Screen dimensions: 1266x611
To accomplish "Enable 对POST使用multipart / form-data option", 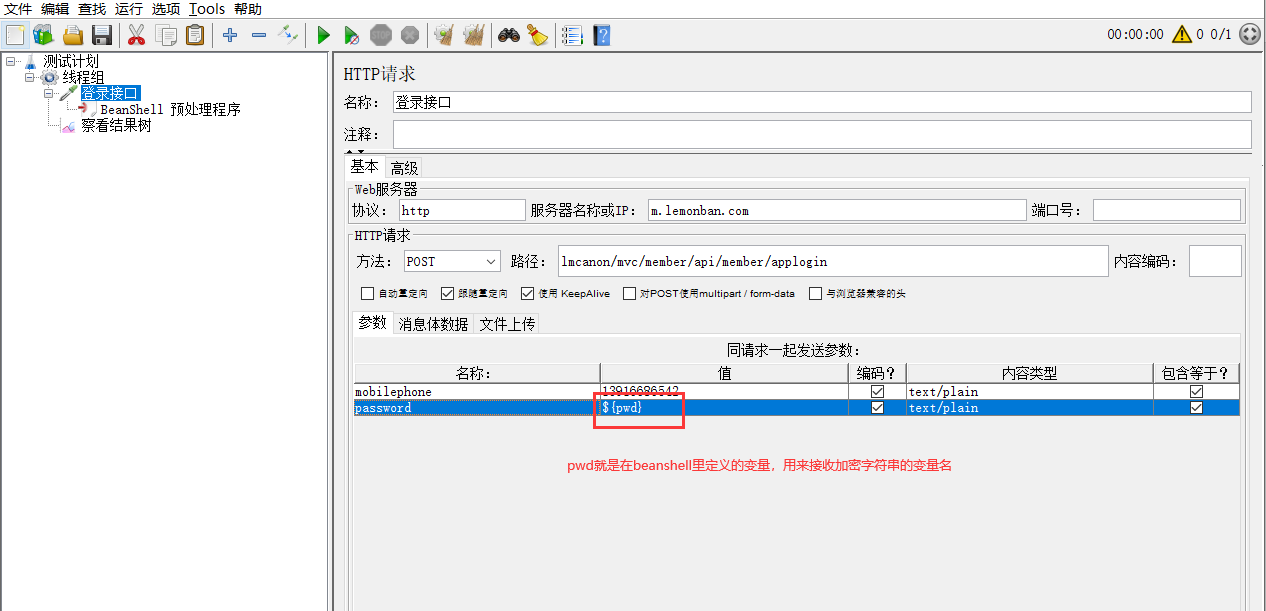I will coord(629,293).
